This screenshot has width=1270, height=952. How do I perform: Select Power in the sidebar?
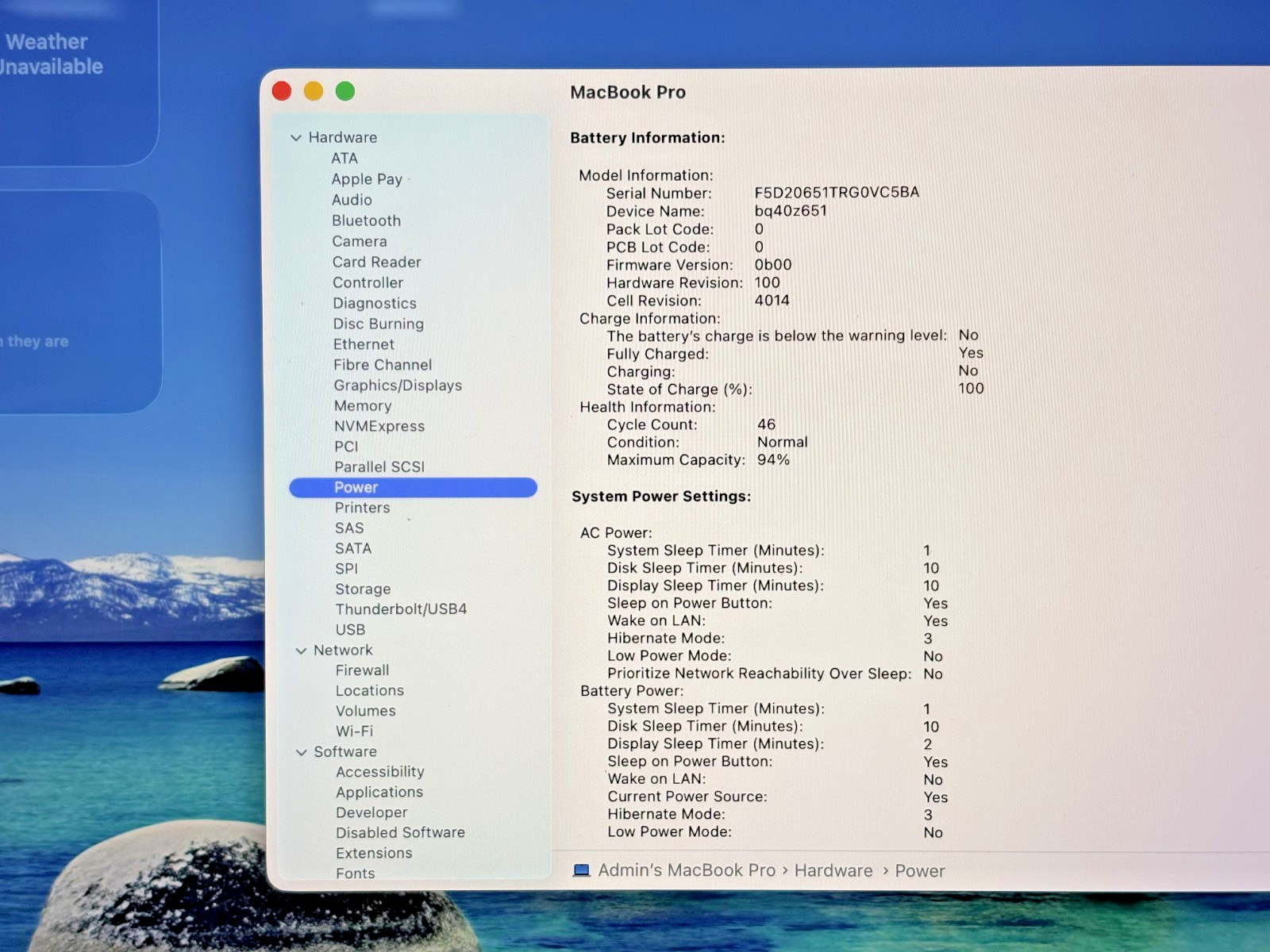(356, 487)
